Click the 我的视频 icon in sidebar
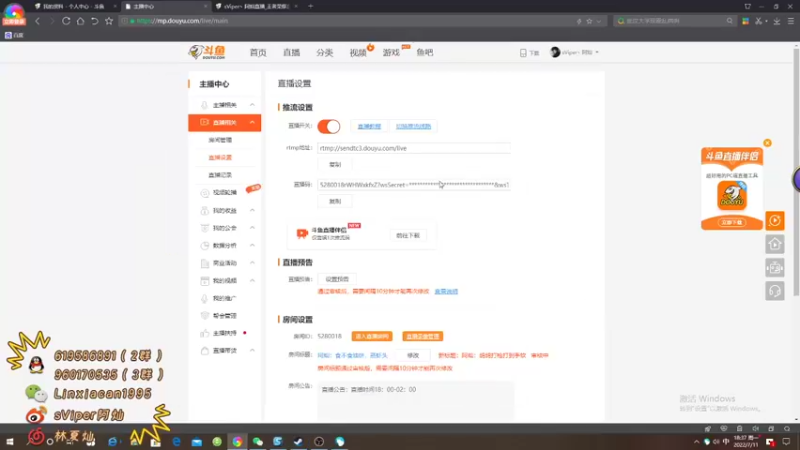 click(x=205, y=281)
